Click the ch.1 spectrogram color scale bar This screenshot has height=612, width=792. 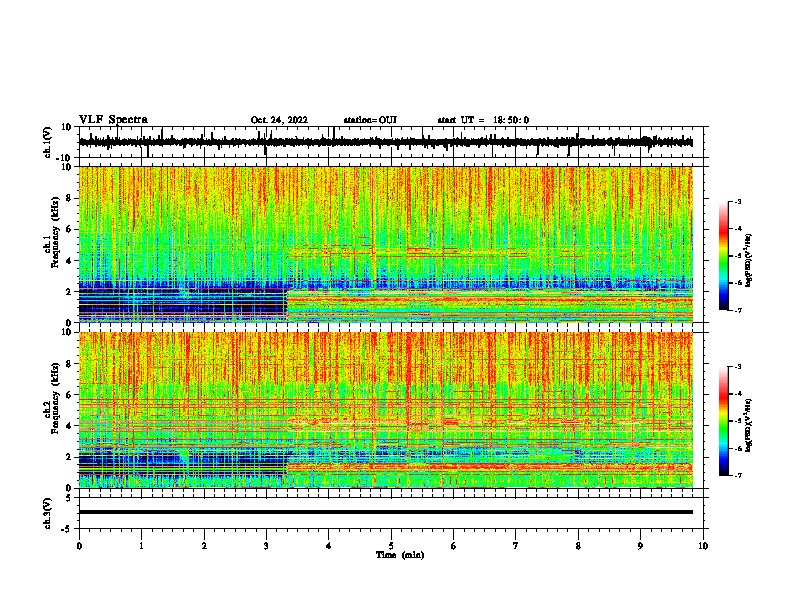[x=723, y=256]
